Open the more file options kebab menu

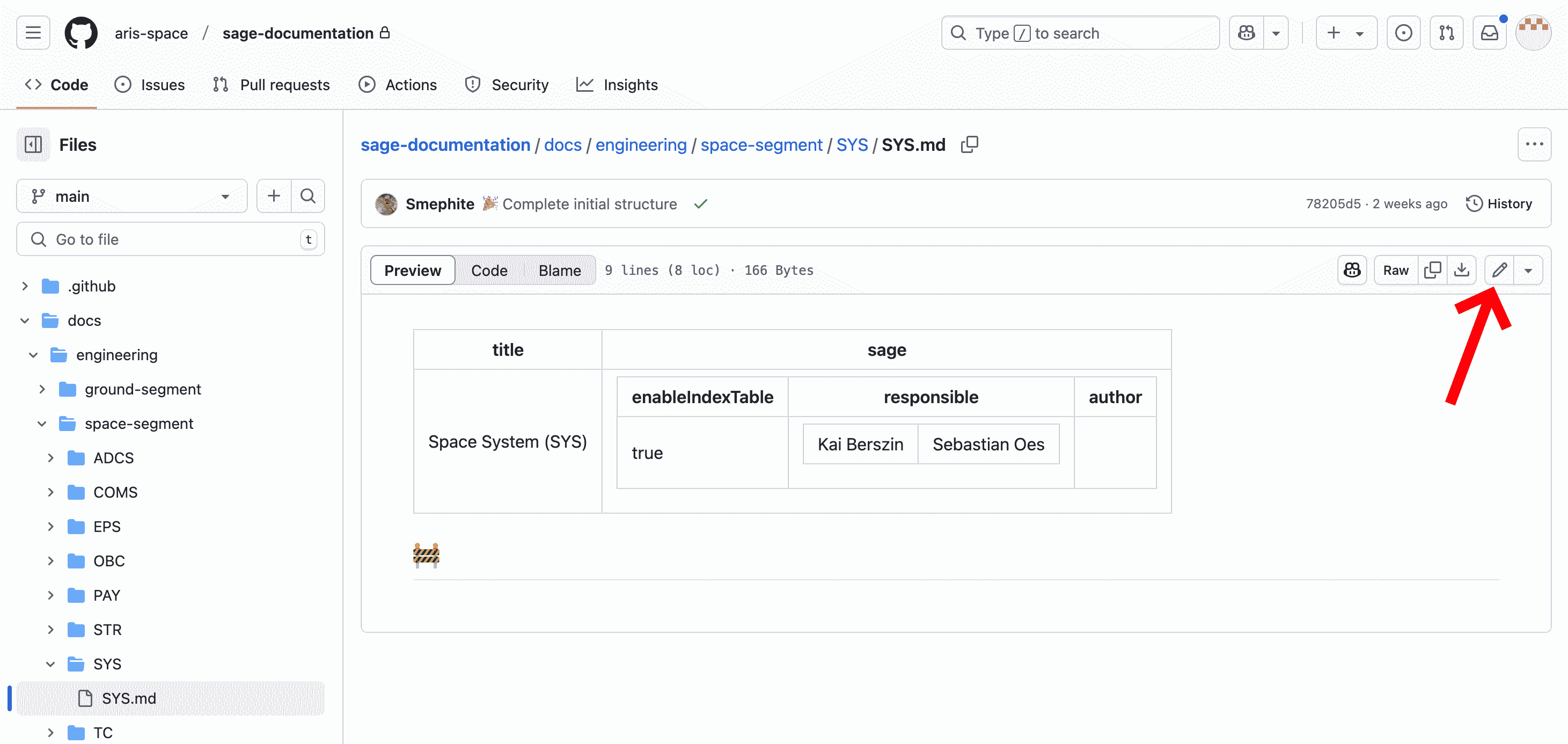click(1535, 144)
